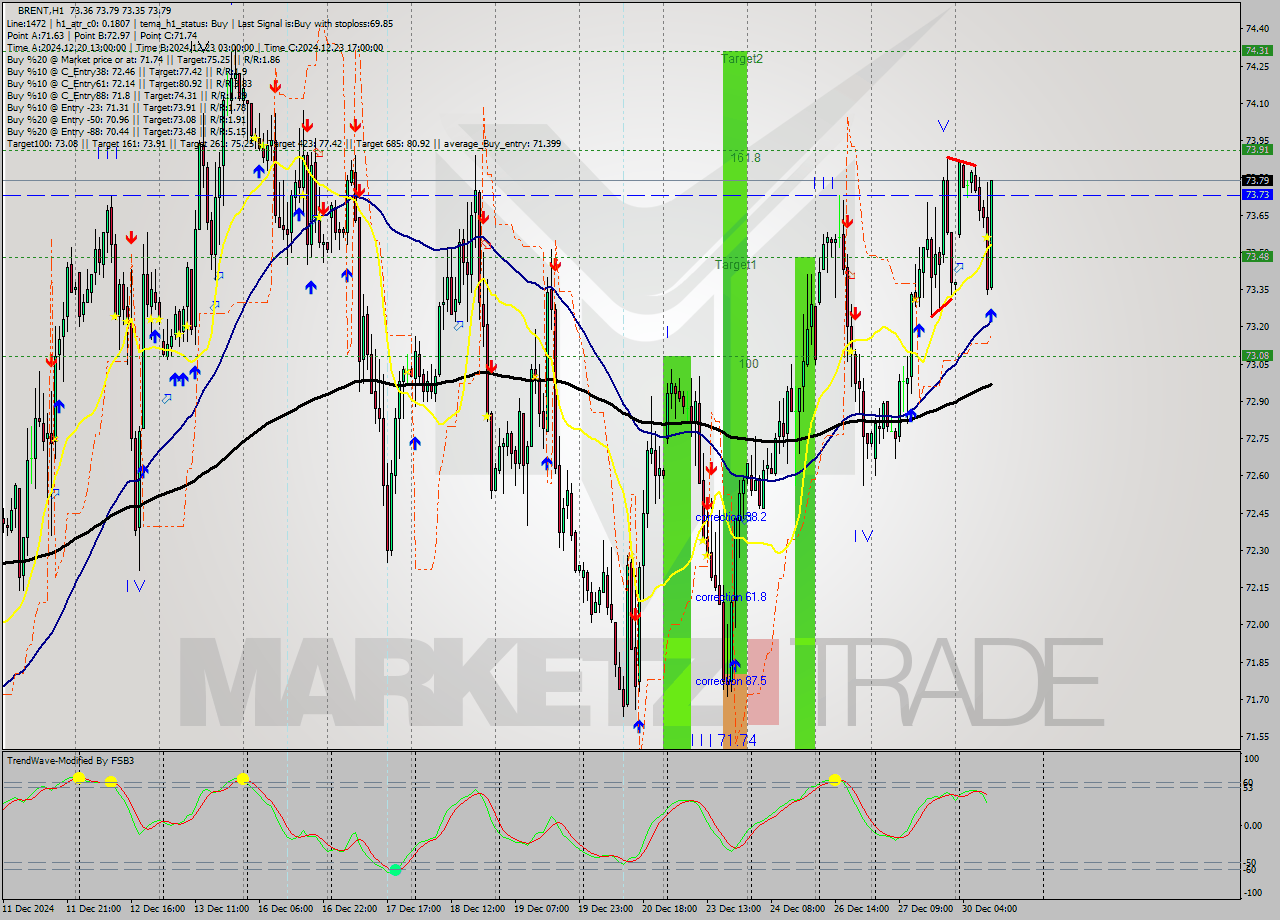This screenshot has height=920, width=1280.
Task: Select the green 74.31 price tag
Action: [1257, 50]
